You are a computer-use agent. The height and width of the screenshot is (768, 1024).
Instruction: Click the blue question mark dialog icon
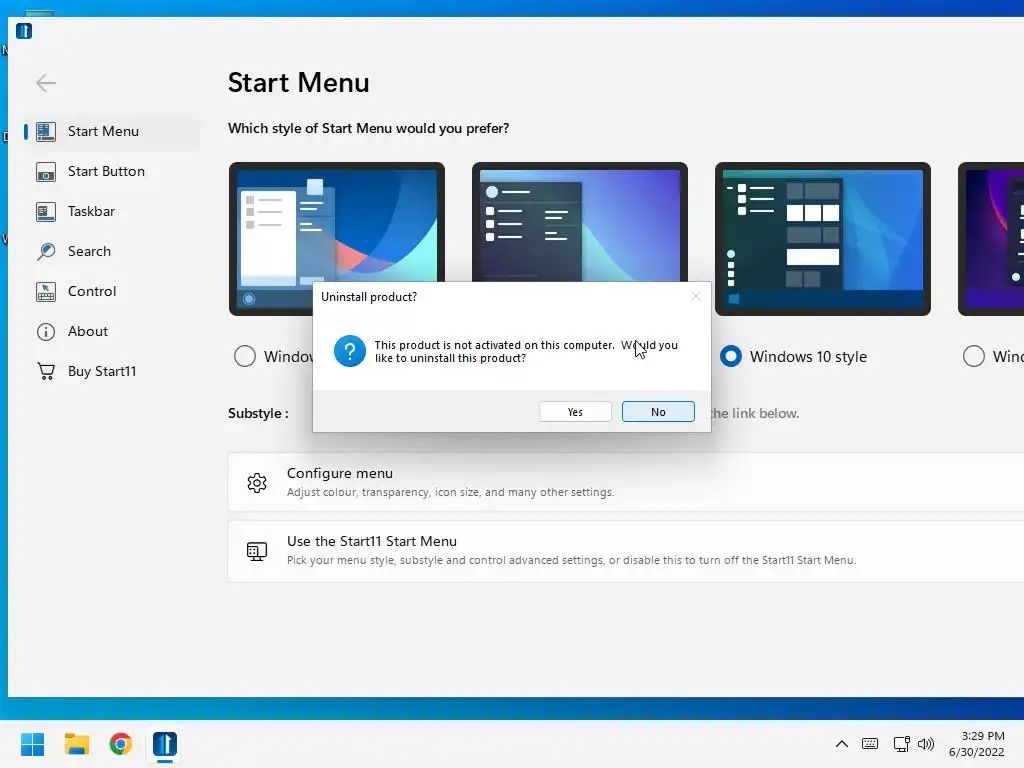pos(350,351)
